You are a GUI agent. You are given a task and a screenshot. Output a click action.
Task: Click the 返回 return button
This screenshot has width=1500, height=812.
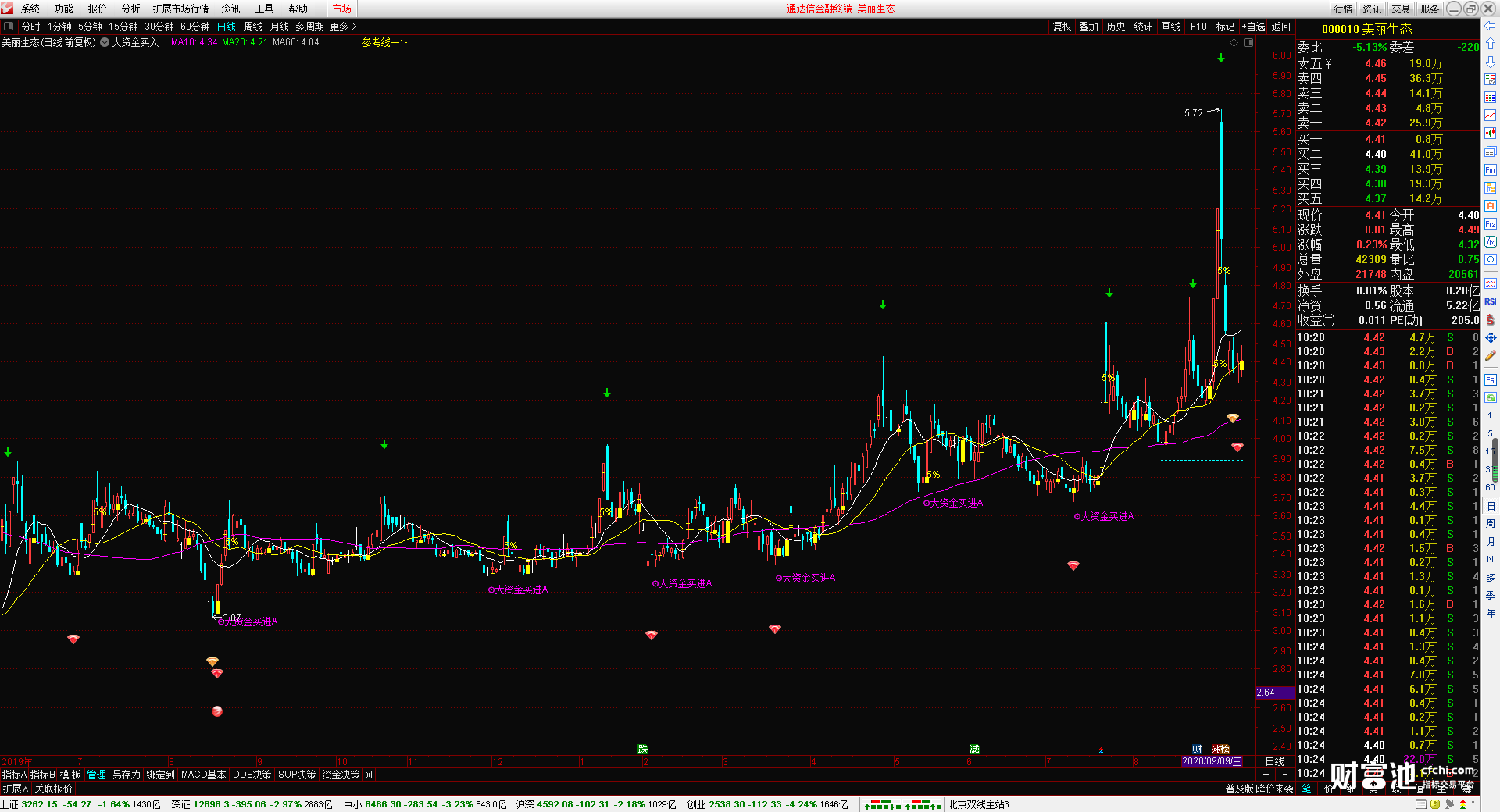pyautogui.click(x=1281, y=27)
